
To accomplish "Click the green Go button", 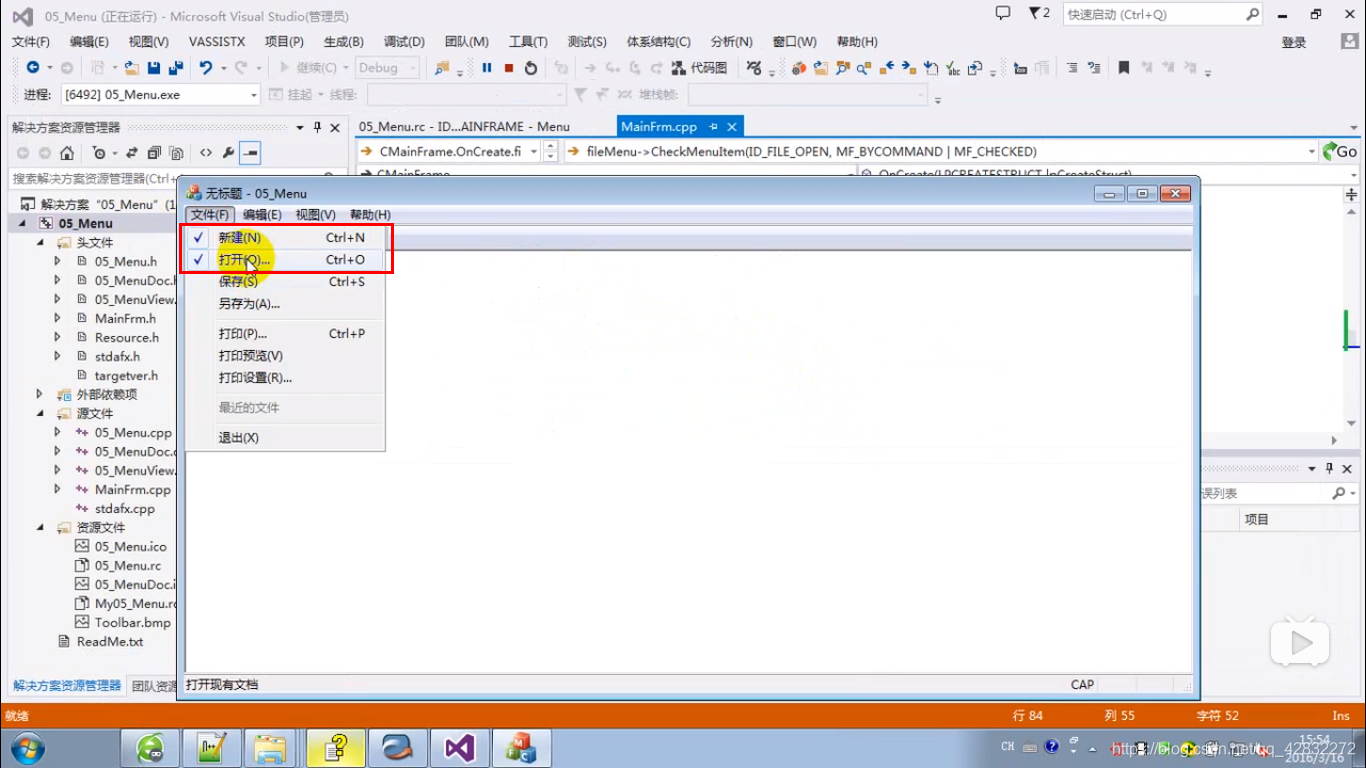I will (x=1340, y=152).
